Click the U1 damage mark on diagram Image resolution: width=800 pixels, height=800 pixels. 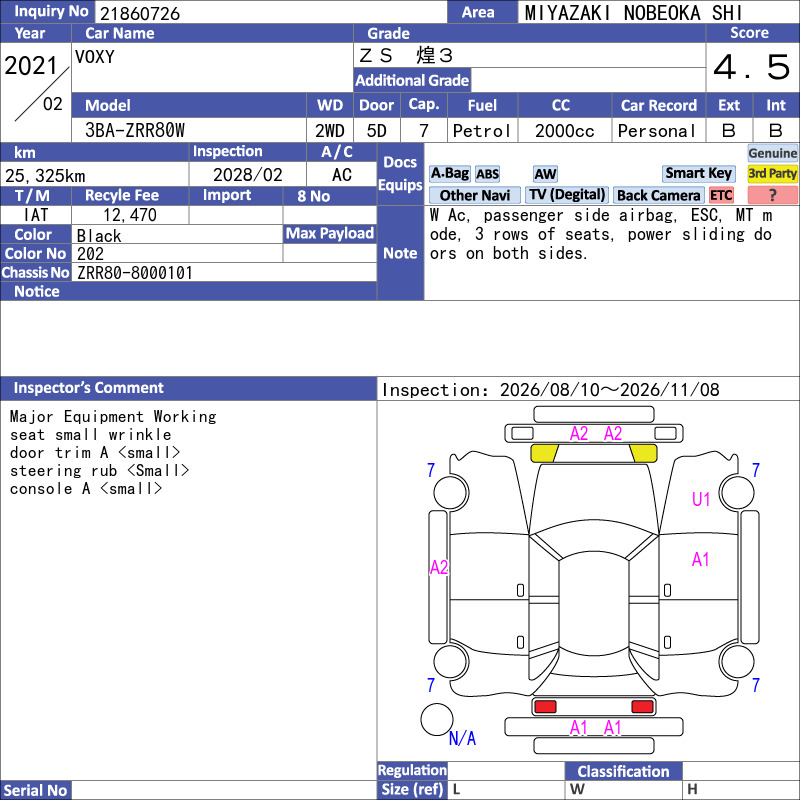click(x=701, y=499)
